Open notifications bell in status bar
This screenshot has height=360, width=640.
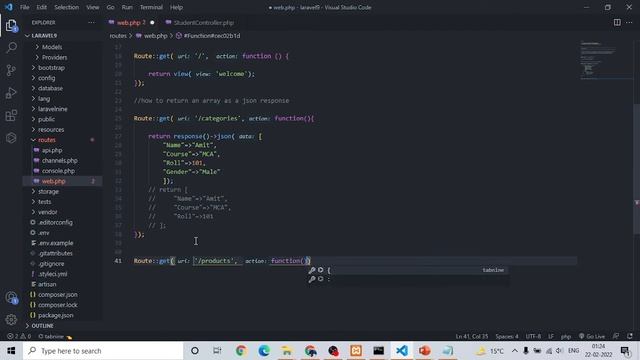[630, 336]
